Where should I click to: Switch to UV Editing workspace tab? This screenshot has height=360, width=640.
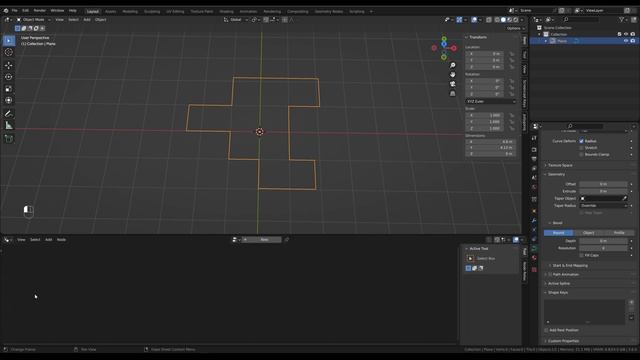[175, 11]
